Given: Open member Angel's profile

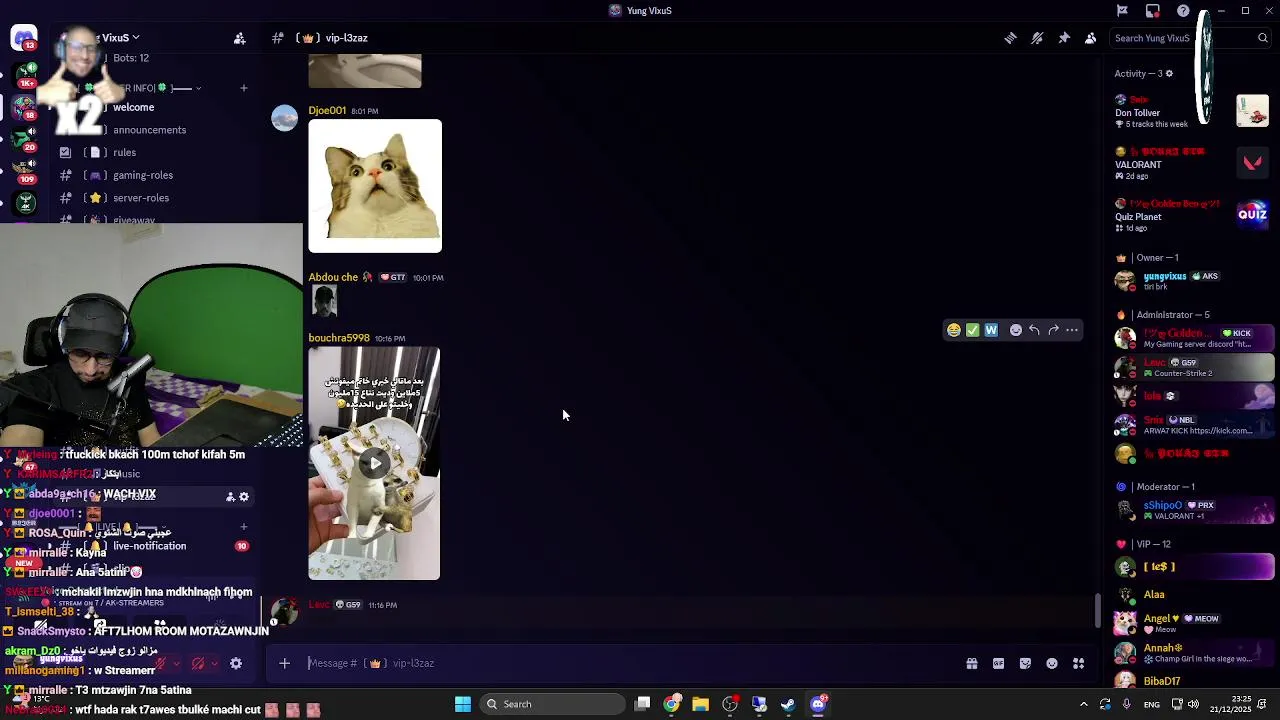Looking at the screenshot, I should 1192,623.
